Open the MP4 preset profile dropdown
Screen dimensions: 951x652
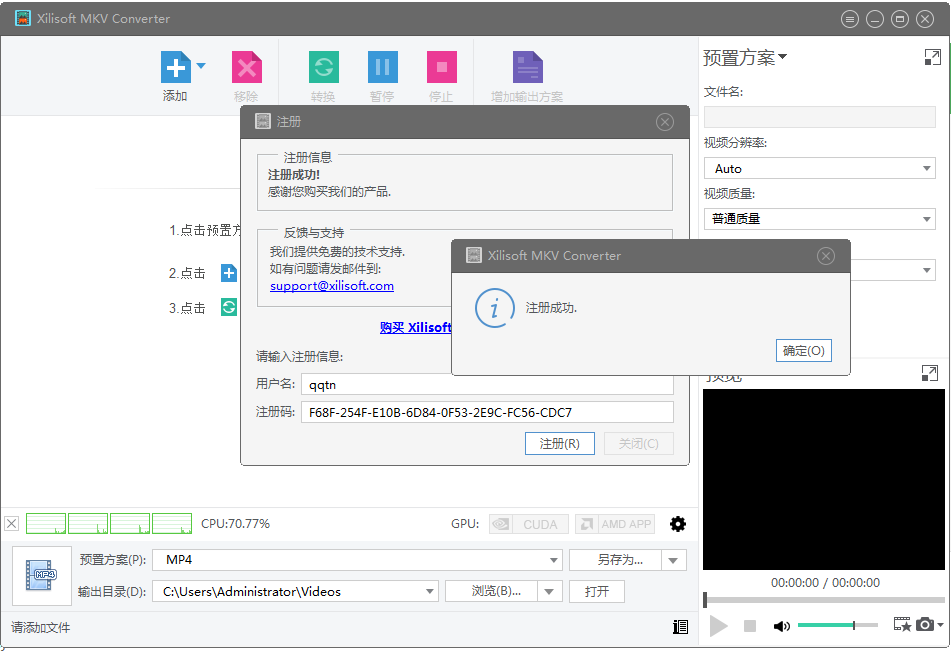[357, 560]
